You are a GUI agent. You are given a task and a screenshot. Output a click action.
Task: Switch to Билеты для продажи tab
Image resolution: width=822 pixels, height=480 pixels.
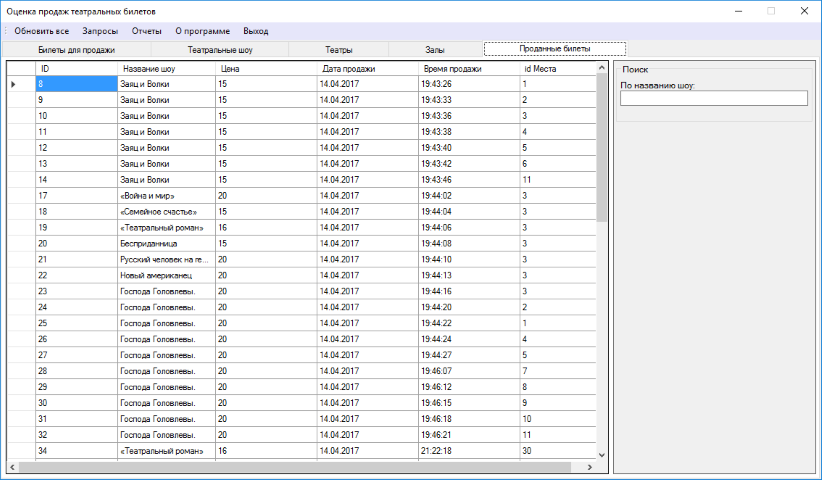[x=76, y=49]
